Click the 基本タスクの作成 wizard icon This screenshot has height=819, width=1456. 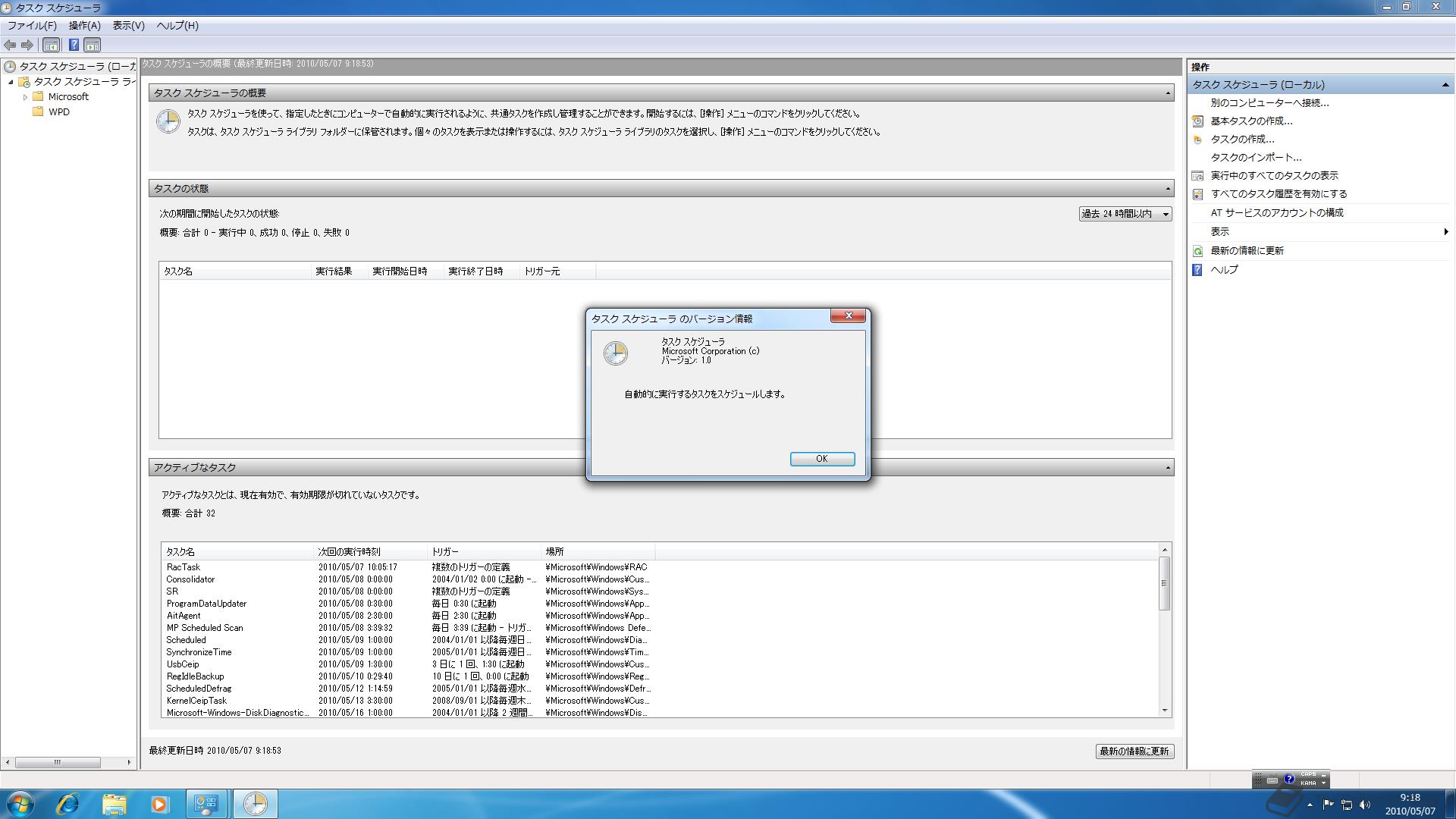click(x=1197, y=121)
